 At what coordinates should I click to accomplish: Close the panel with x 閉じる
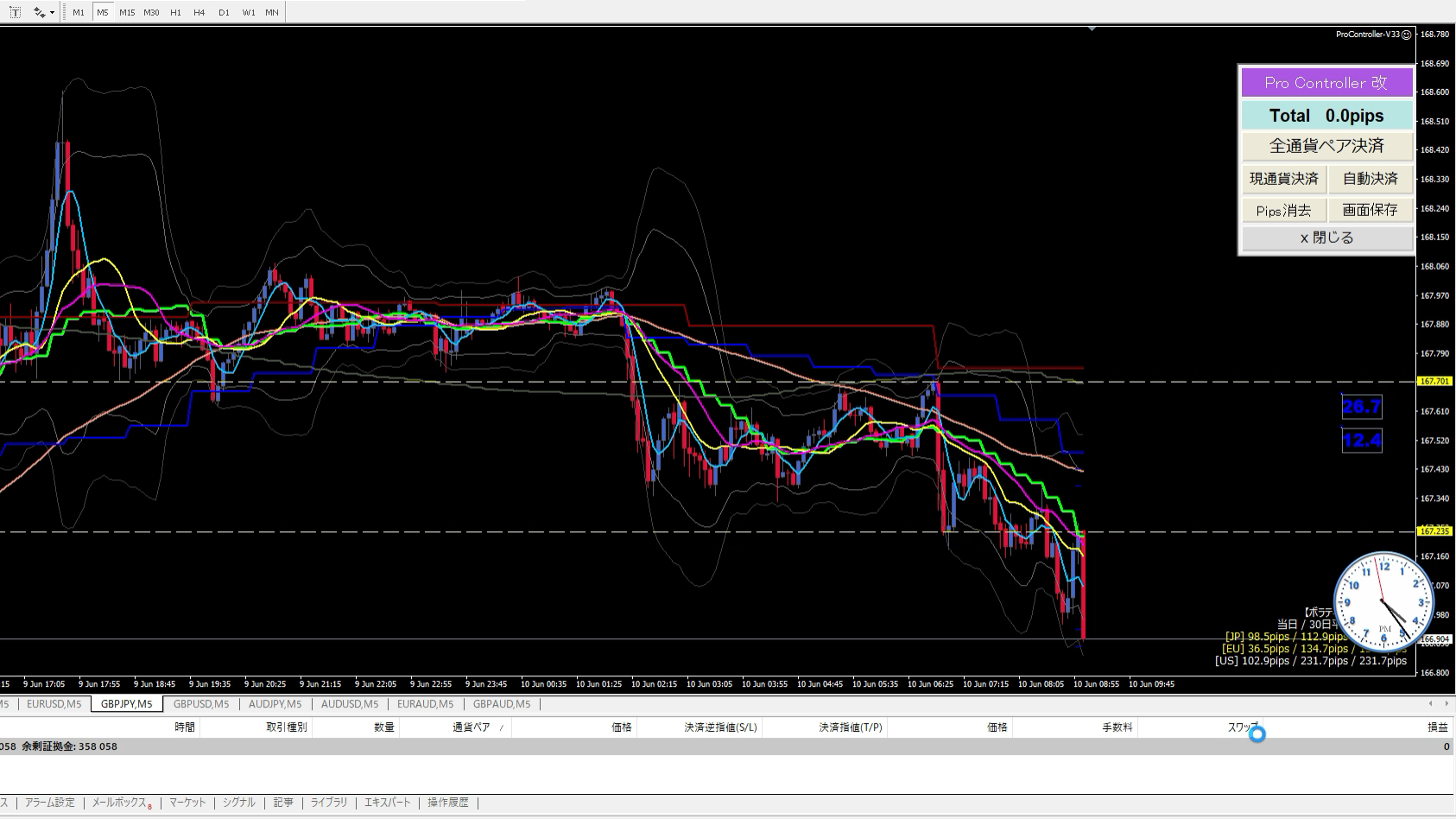pos(1326,238)
